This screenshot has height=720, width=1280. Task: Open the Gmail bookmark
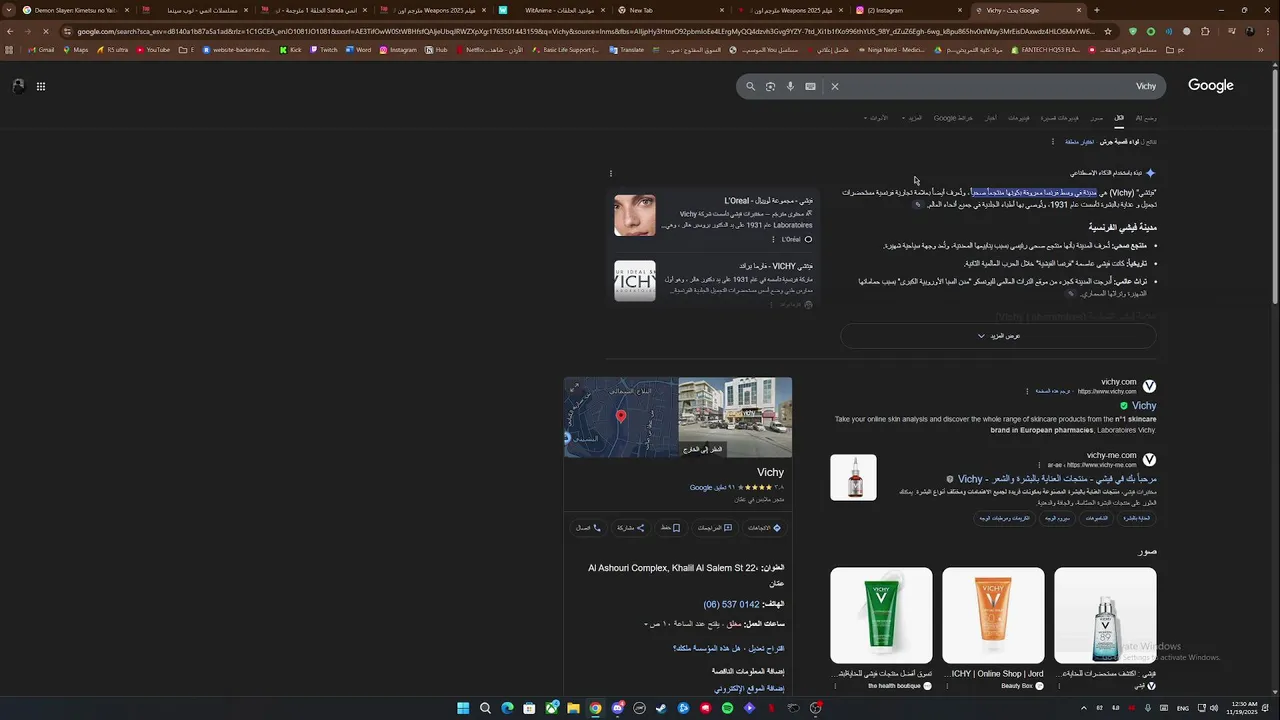40,49
